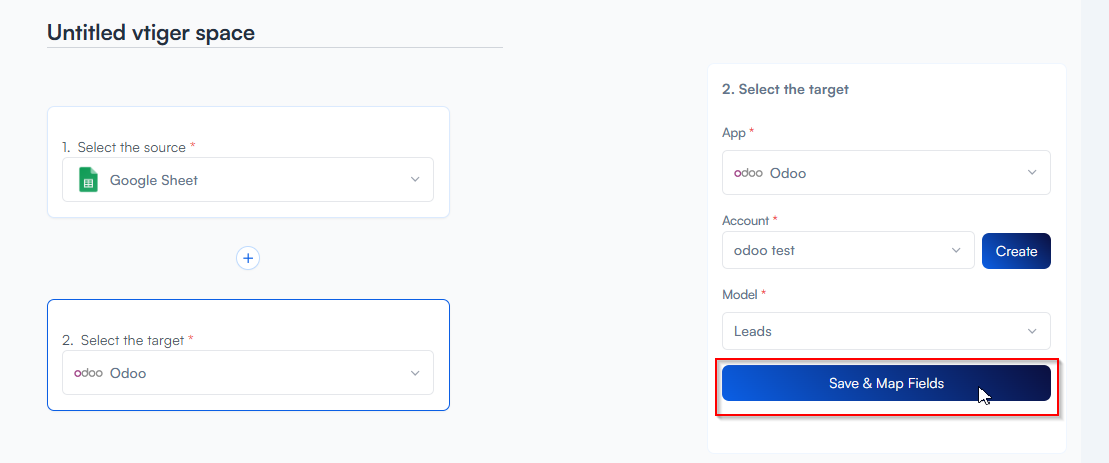Select the 'odoo test' account value
Image resolution: width=1109 pixels, height=463 pixels.
tap(764, 250)
